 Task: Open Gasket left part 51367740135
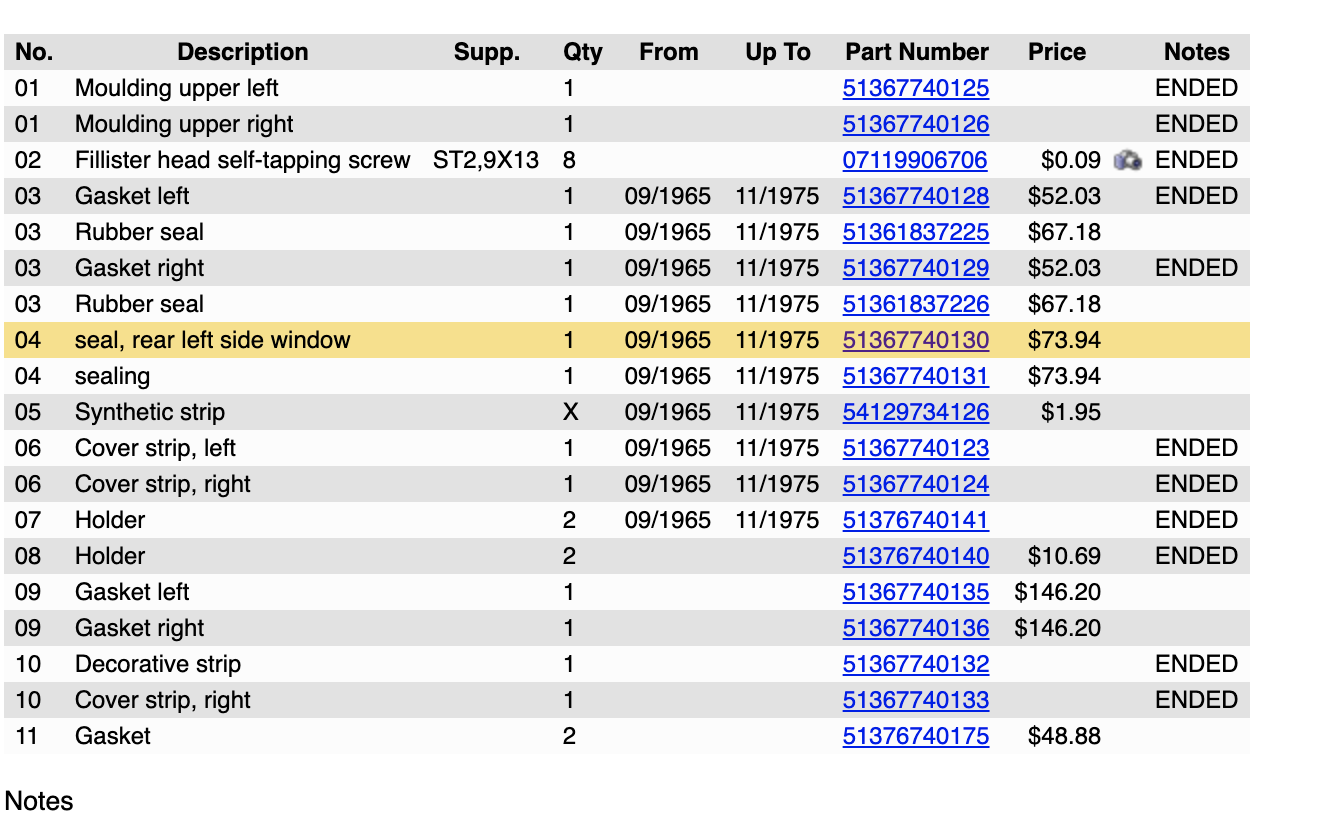pos(915,592)
